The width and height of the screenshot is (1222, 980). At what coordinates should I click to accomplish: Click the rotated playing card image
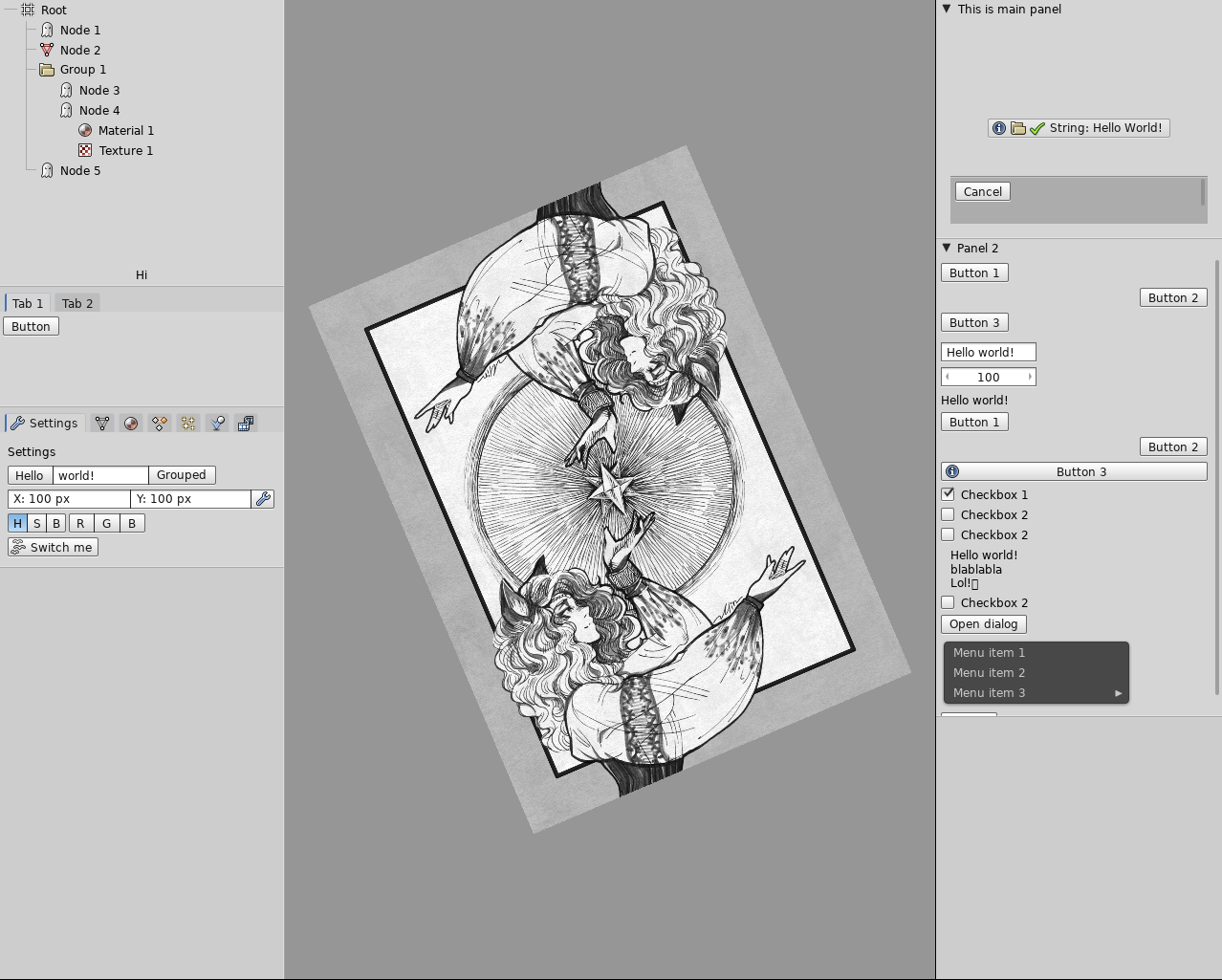point(609,489)
